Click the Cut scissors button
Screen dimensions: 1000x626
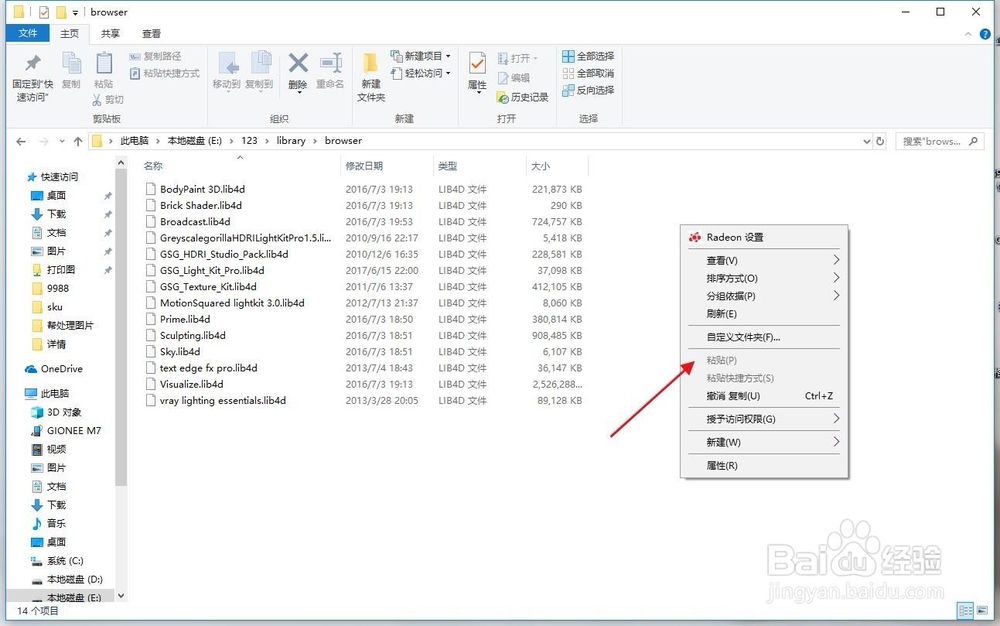pos(108,99)
